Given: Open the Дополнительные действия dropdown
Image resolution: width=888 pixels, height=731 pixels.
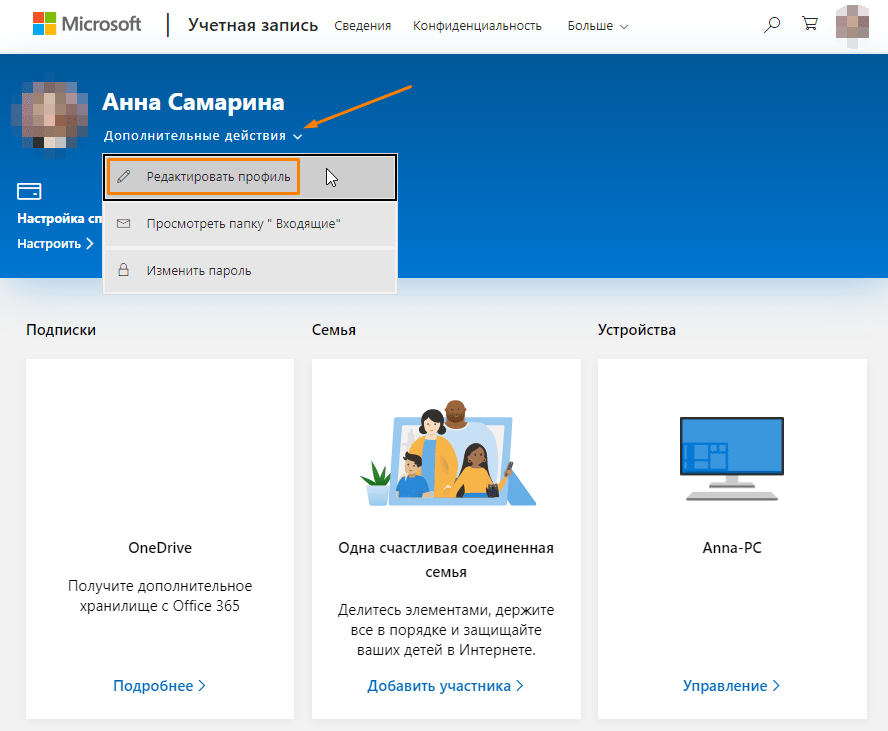Looking at the screenshot, I should click(x=199, y=136).
